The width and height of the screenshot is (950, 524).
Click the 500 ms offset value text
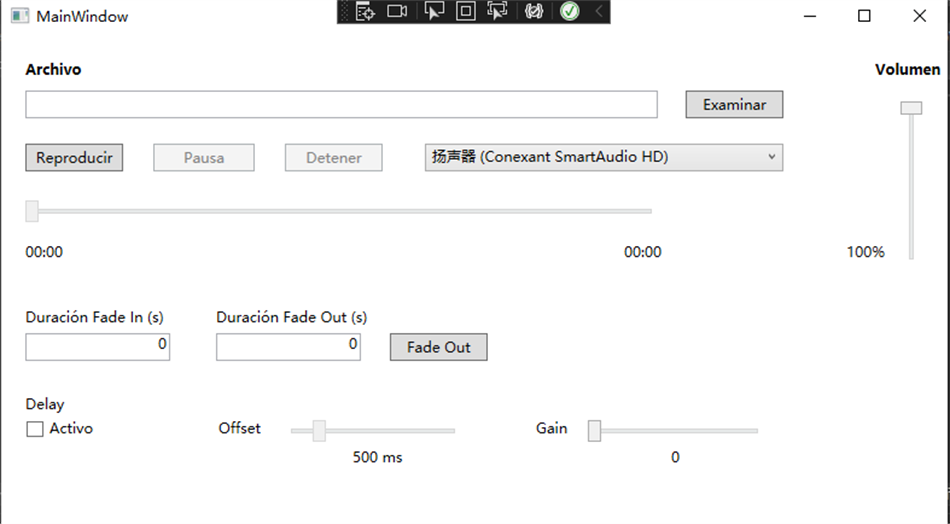point(377,457)
